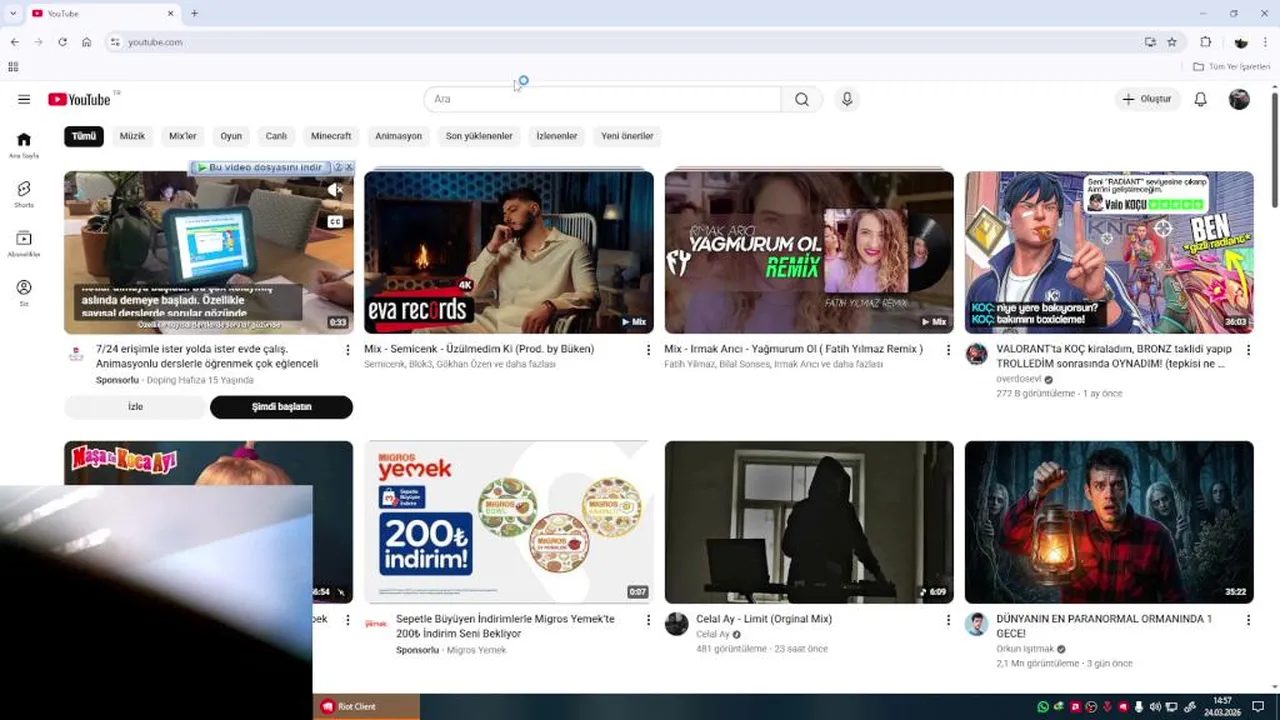
Task: Open volume control in system tray
Action: coord(1156,706)
